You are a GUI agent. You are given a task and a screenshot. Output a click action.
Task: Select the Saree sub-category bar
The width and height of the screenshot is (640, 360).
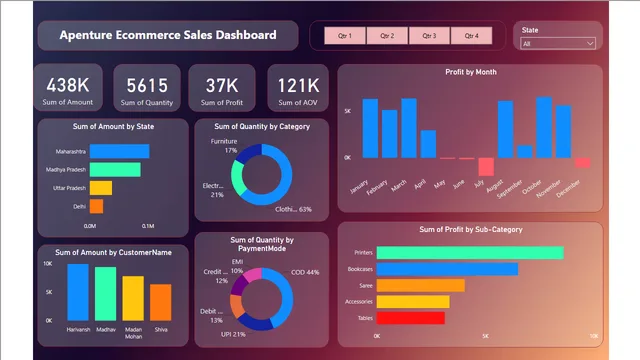[x=420, y=285]
